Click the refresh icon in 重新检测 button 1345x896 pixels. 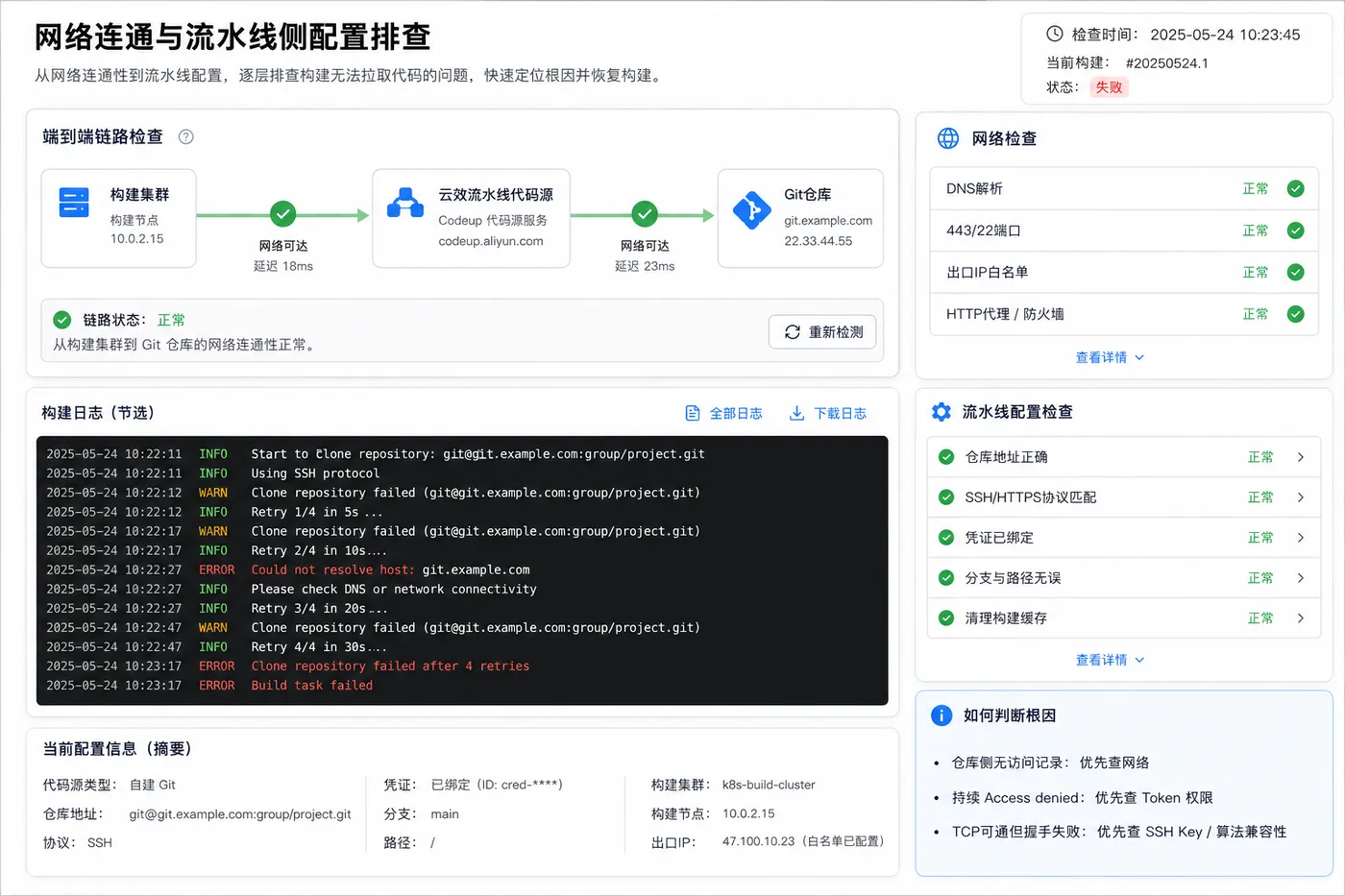click(x=793, y=332)
